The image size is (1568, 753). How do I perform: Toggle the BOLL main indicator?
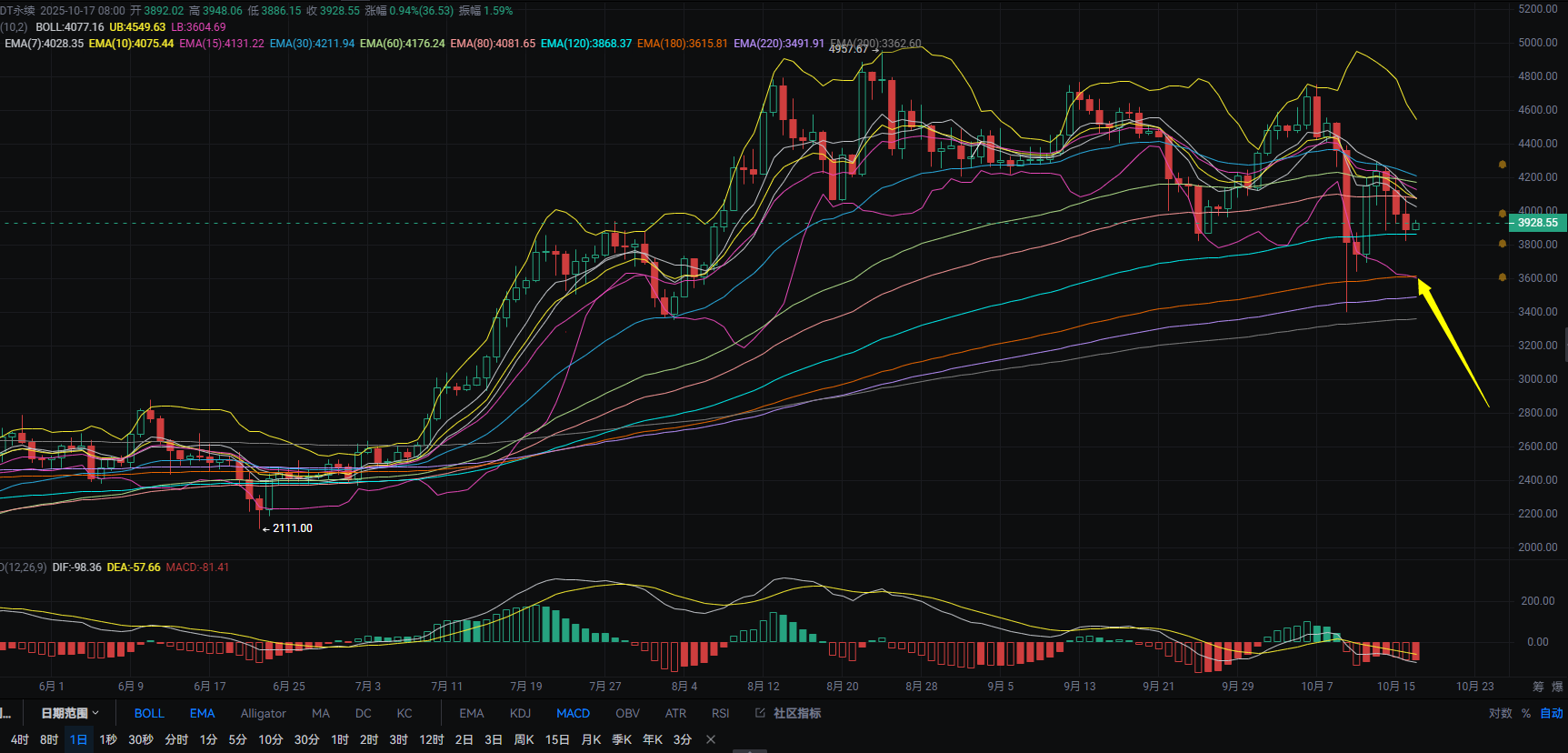149,713
